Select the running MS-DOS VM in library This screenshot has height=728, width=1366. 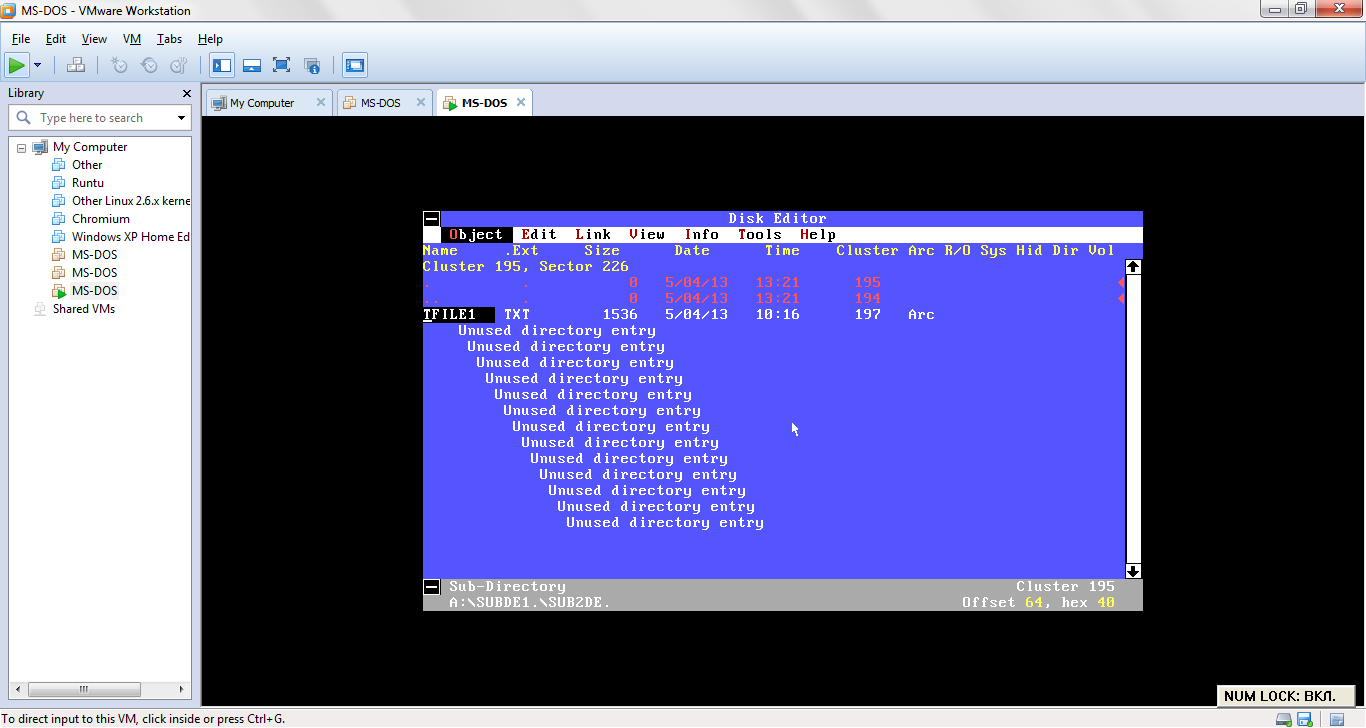click(94, 291)
